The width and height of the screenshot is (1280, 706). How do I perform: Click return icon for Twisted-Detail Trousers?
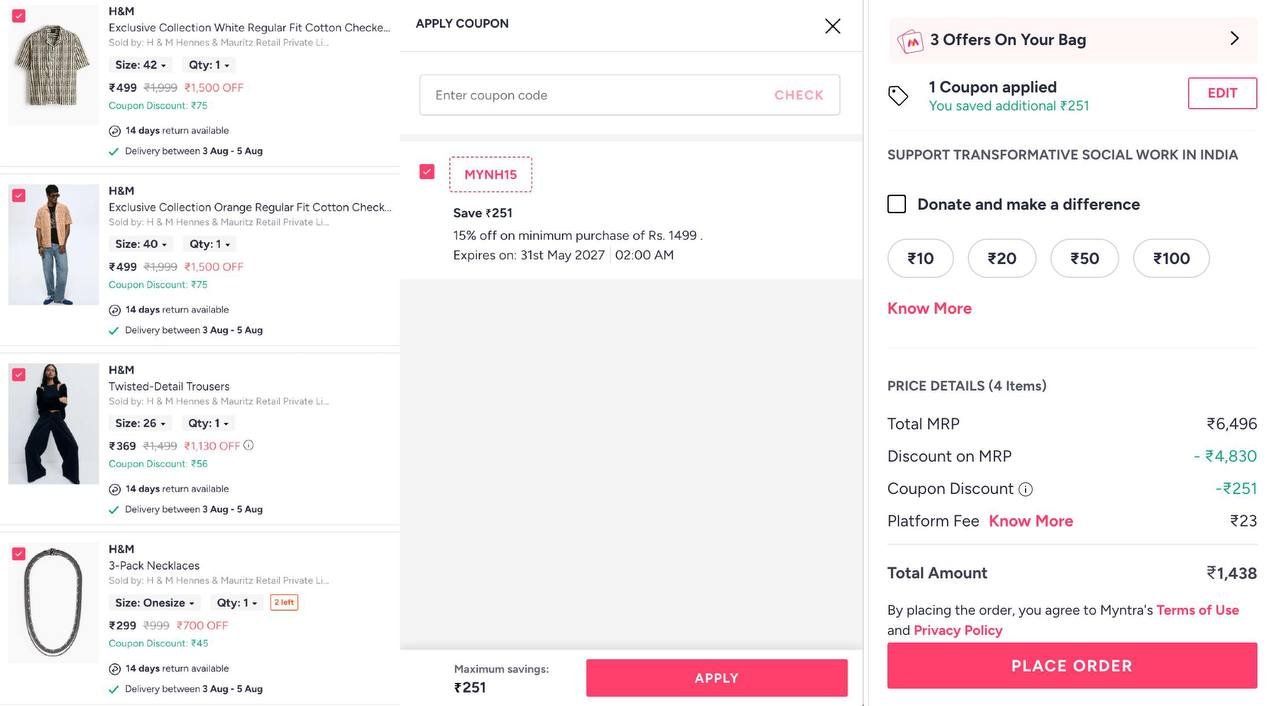pos(115,489)
